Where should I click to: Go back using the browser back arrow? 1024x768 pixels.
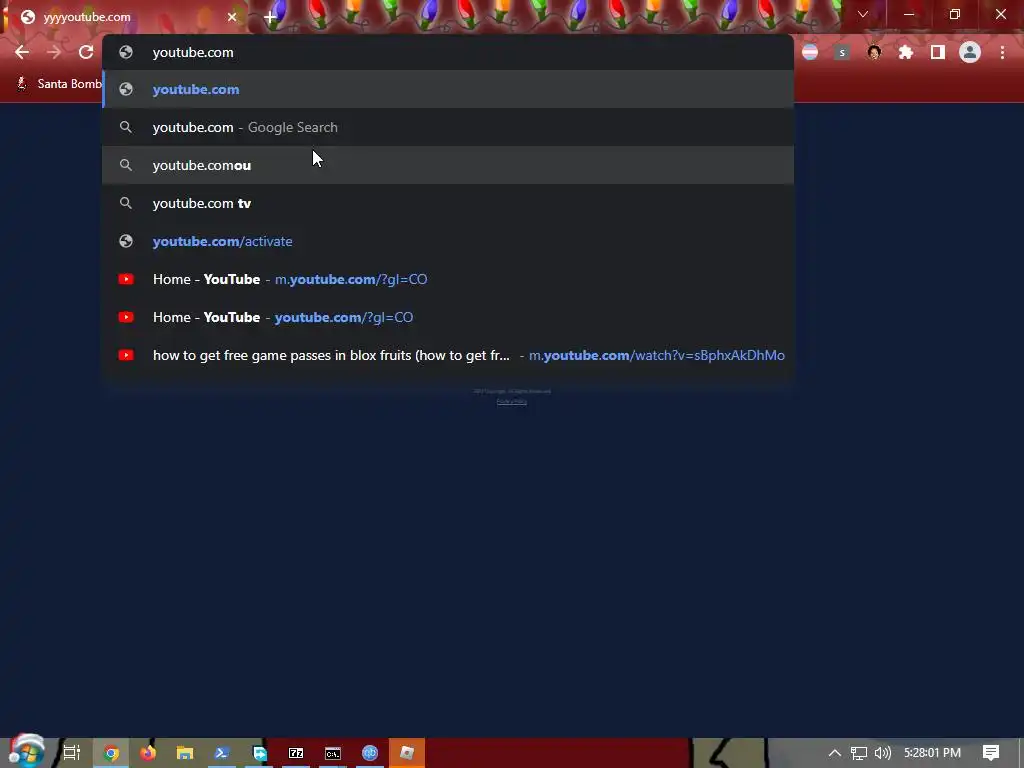22,52
